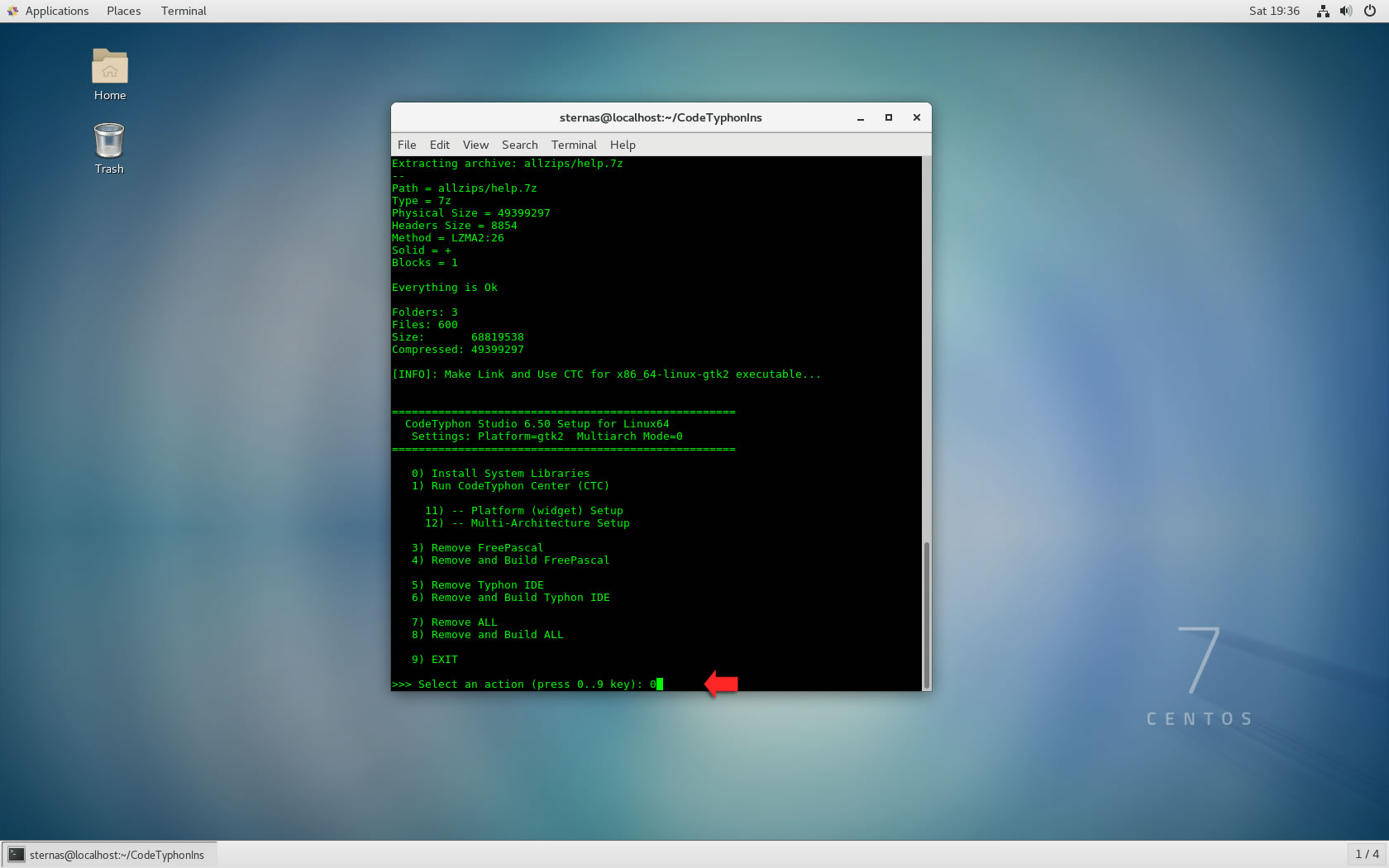Click '3) Remove FreePascal' text
Screen dimensions: 1389x868
click(x=478, y=548)
